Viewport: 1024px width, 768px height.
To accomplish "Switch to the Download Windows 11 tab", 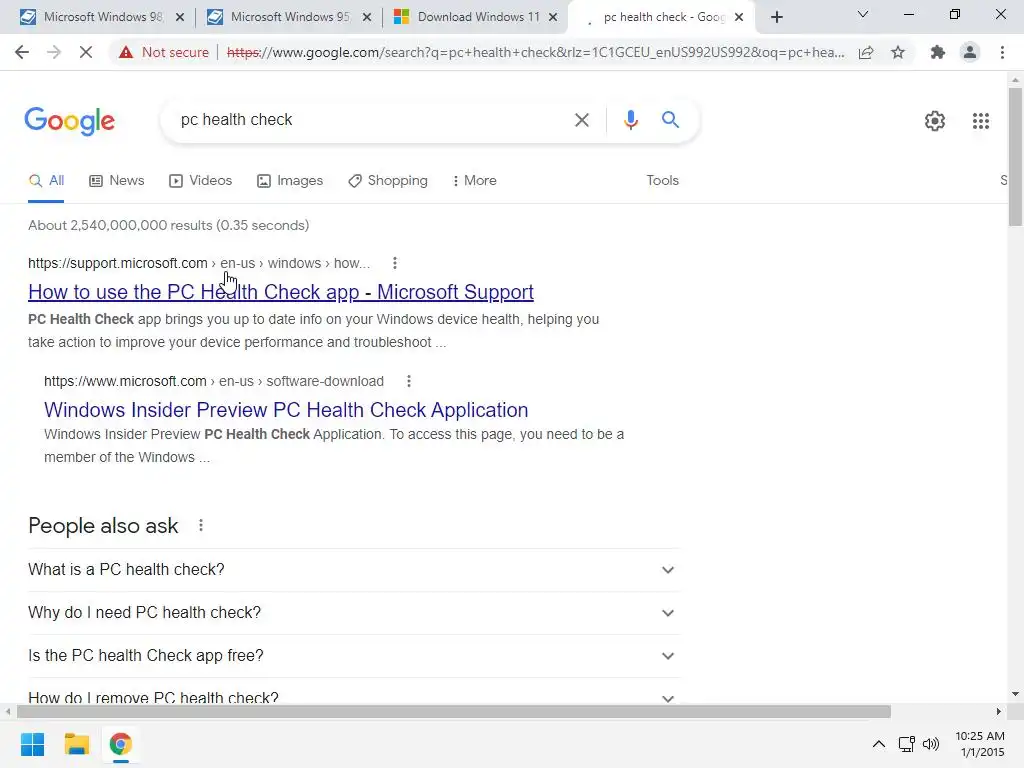I will (476, 17).
